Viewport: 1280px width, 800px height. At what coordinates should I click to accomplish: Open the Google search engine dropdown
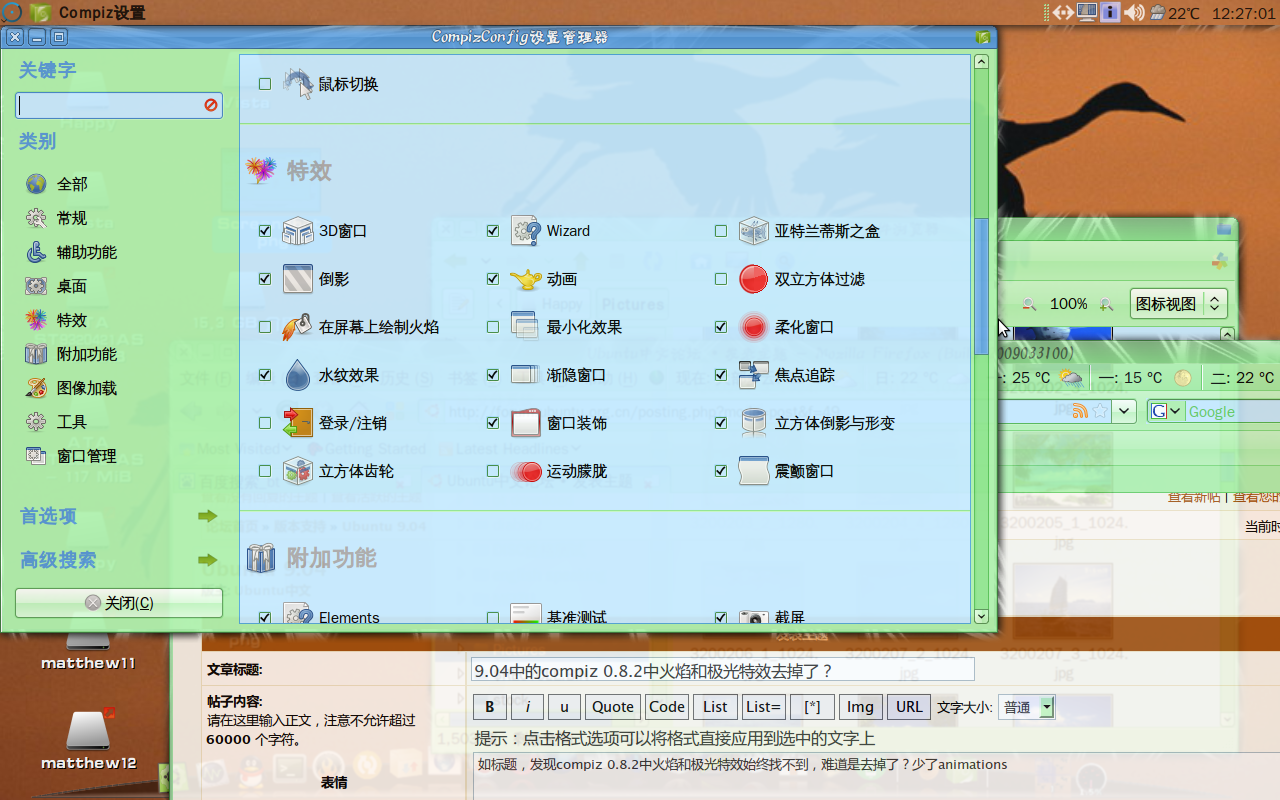[1166, 411]
